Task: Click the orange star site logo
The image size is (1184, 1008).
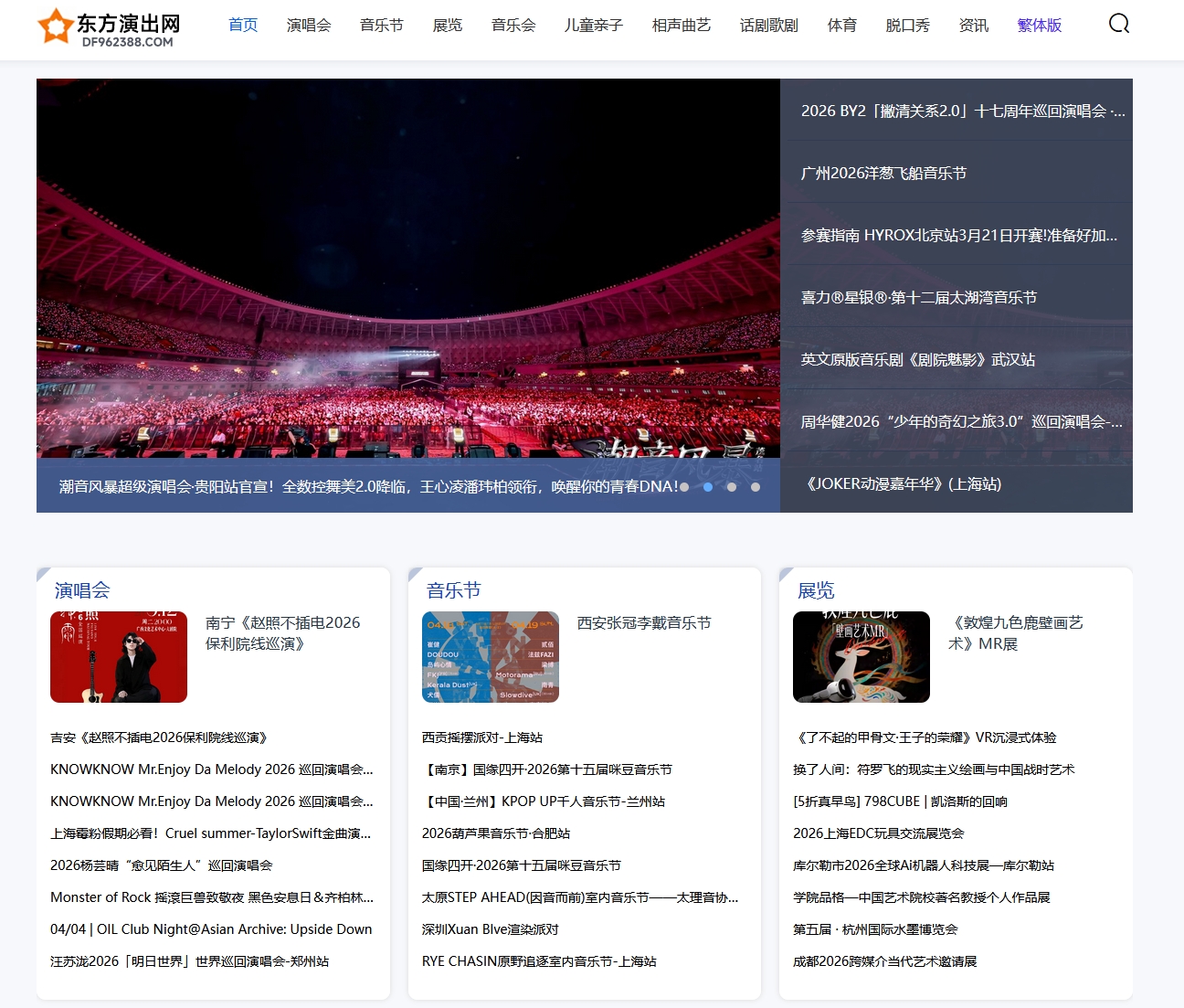Action: tap(55, 27)
